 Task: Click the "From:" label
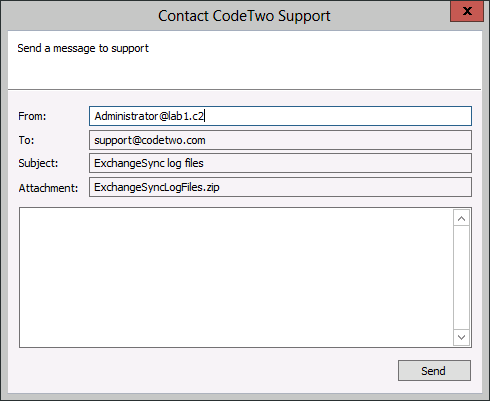(32, 116)
